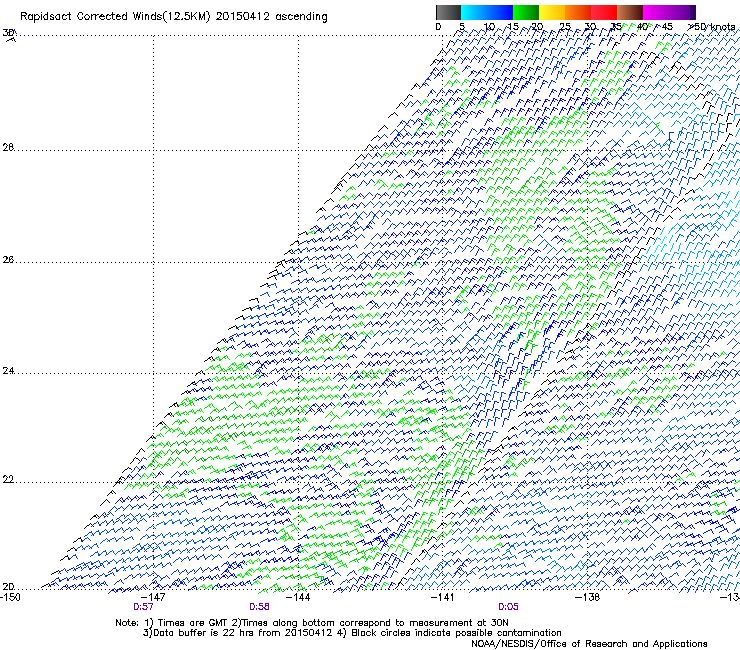Pick the brown 35-40 knots legend swatch
Image resolution: width=740 pixels, height=650 pixels.
click(x=630, y=12)
